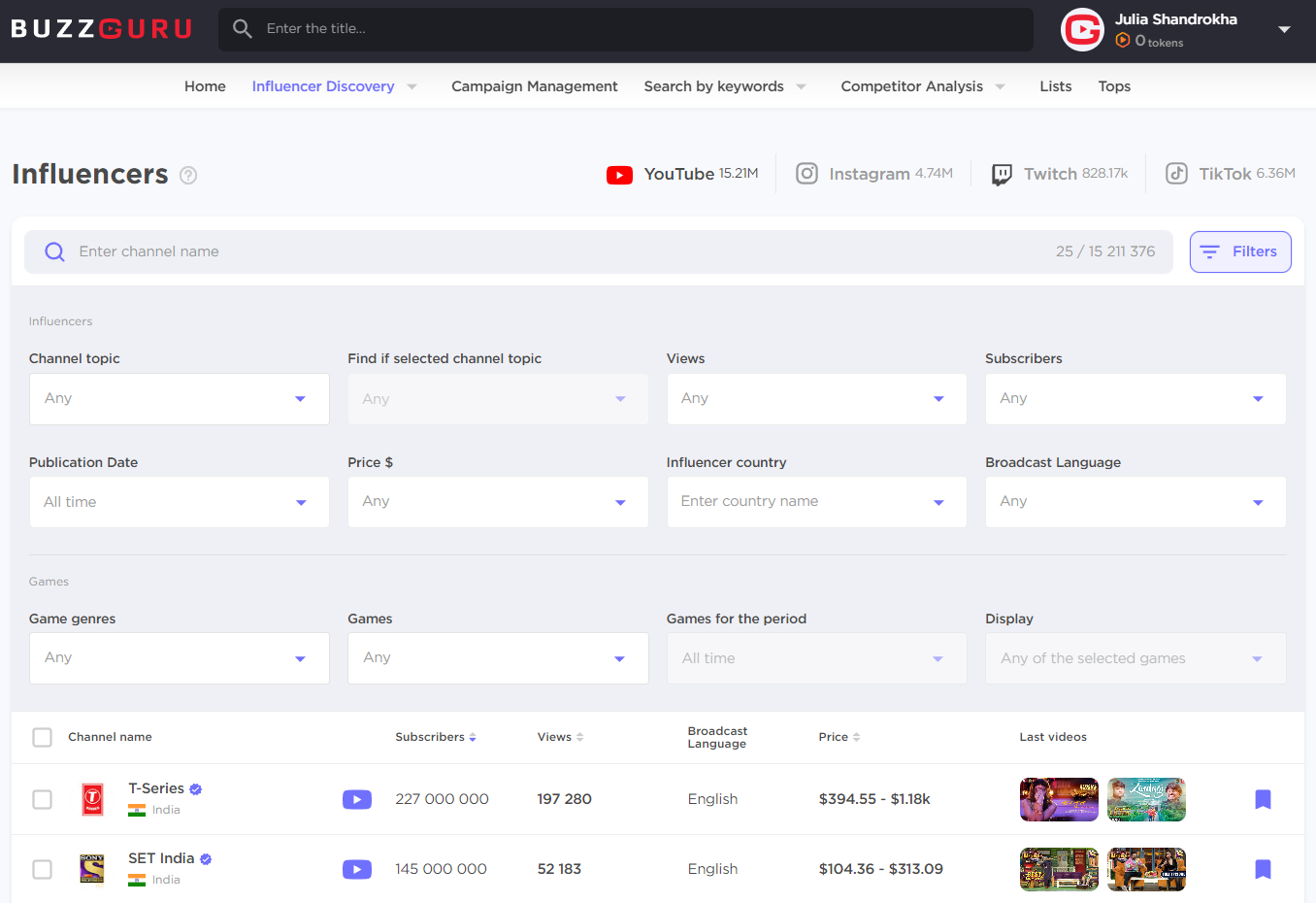Click the YouTube platform icon
Viewport: 1316px width, 903px height.
click(619, 175)
